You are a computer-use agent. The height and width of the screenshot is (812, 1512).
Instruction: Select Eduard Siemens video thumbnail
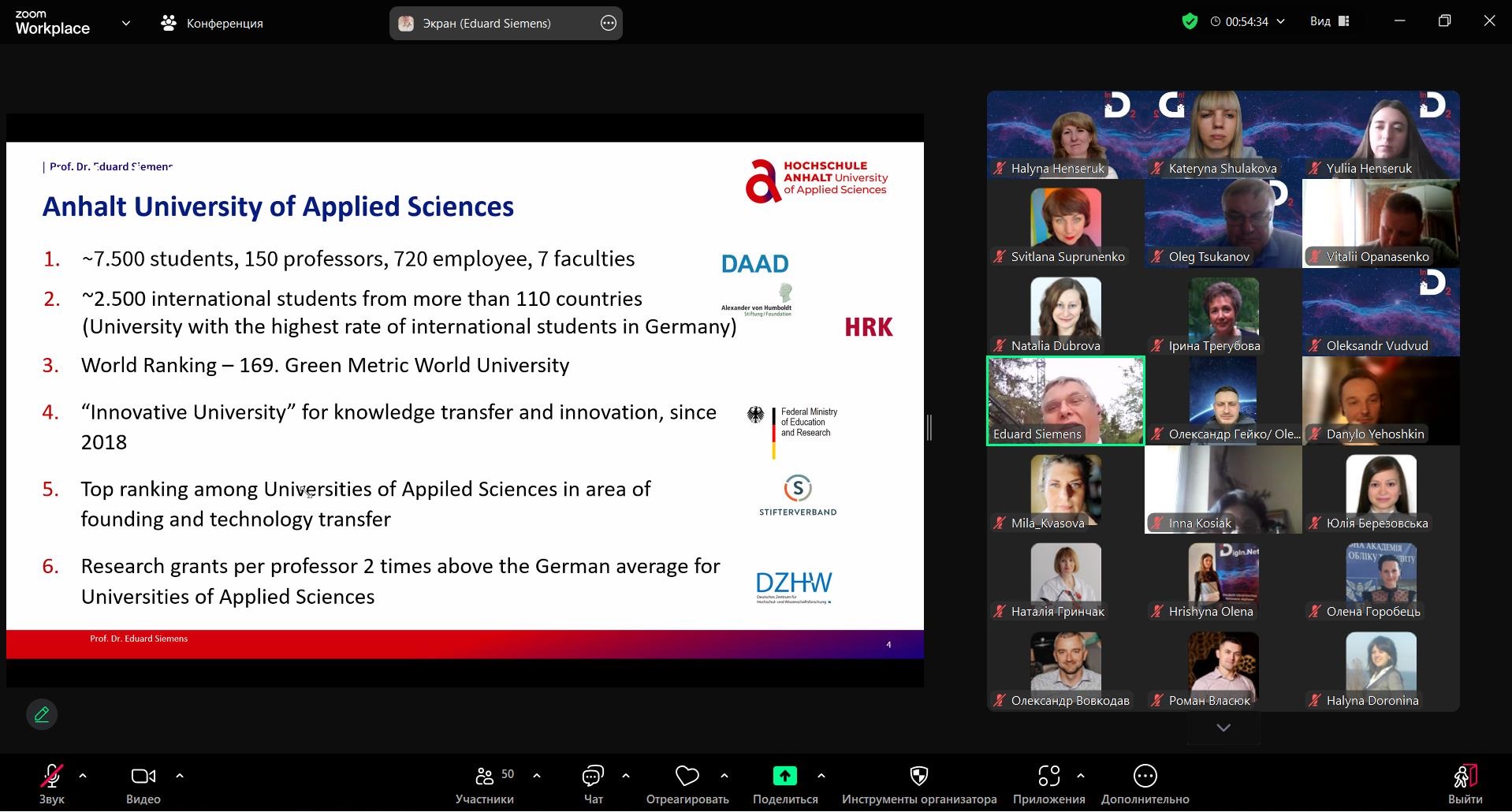(1065, 400)
